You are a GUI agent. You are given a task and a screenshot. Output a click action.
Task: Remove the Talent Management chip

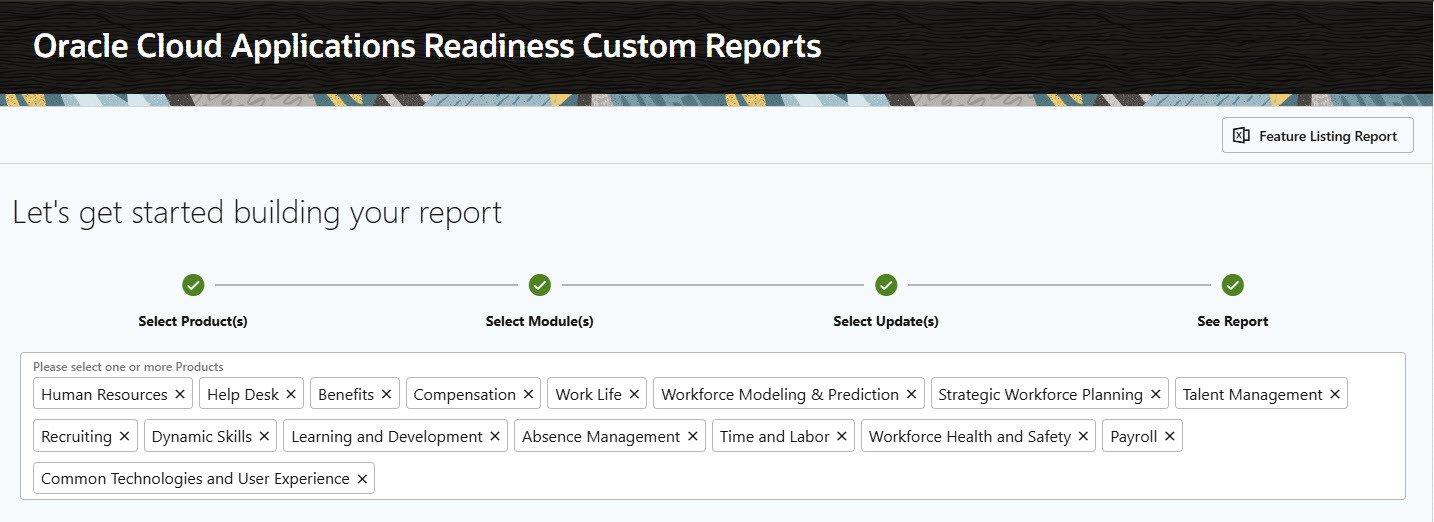pyautogui.click(x=1335, y=394)
